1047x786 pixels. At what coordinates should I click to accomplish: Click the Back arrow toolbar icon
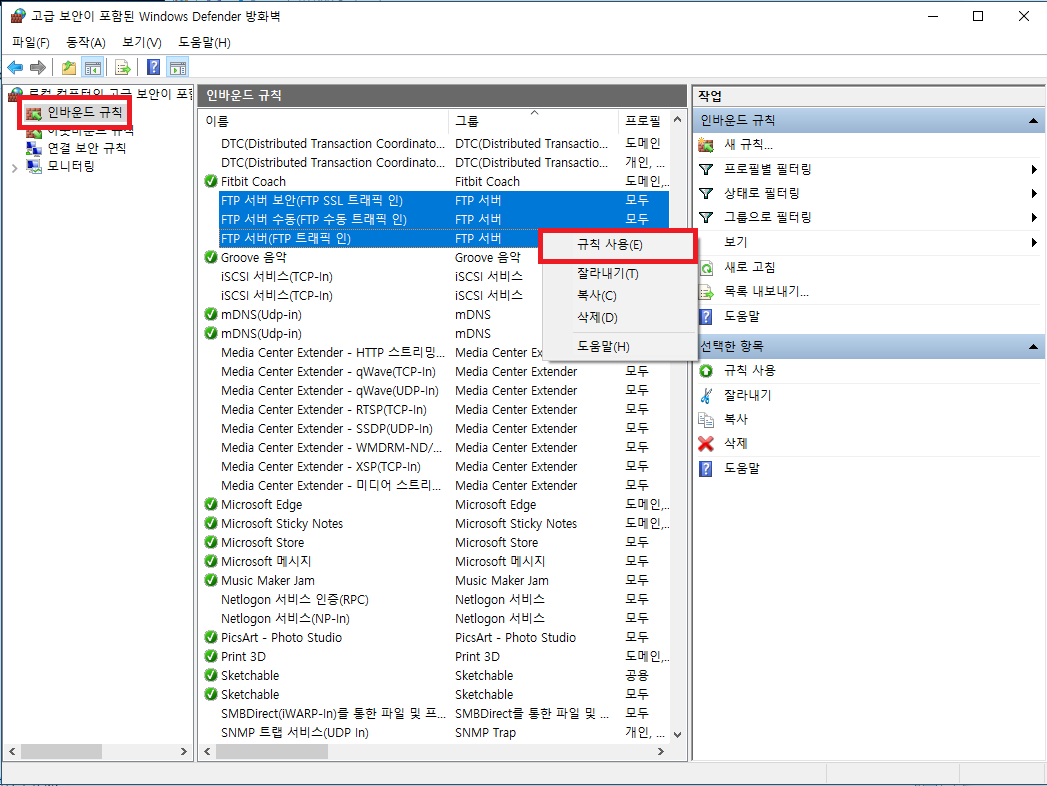(15, 67)
